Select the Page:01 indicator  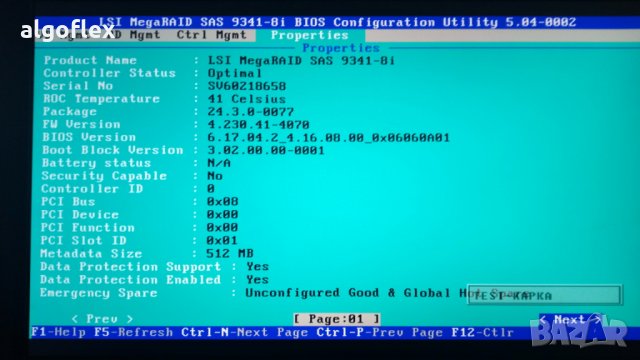pyautogui.click(x=337, y=319)
